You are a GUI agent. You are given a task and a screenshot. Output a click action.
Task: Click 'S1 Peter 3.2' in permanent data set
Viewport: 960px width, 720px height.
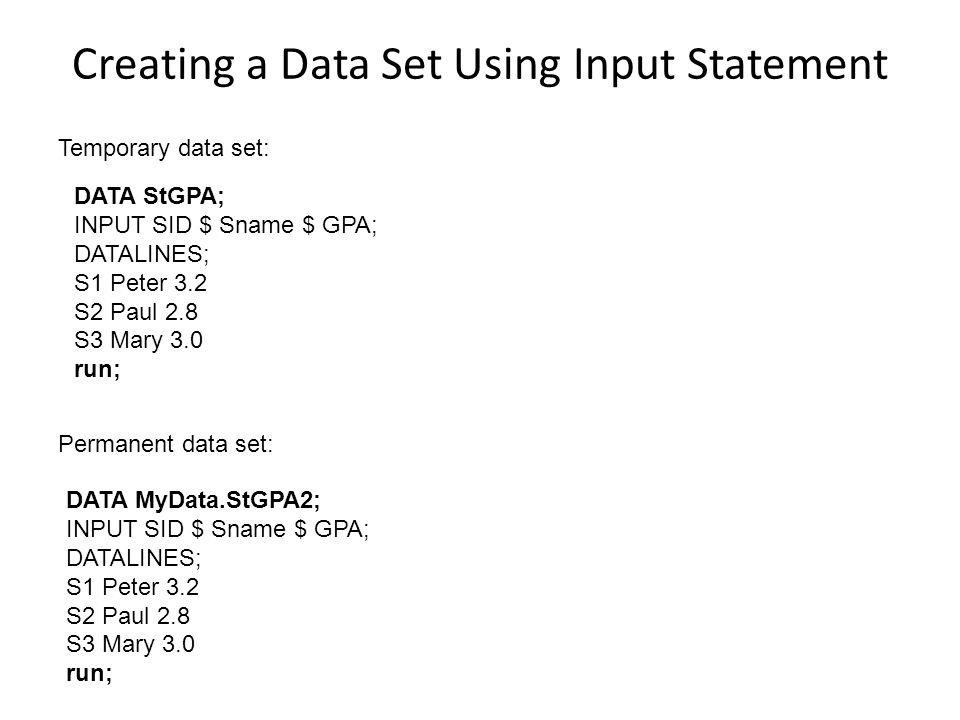coord(133,587)
